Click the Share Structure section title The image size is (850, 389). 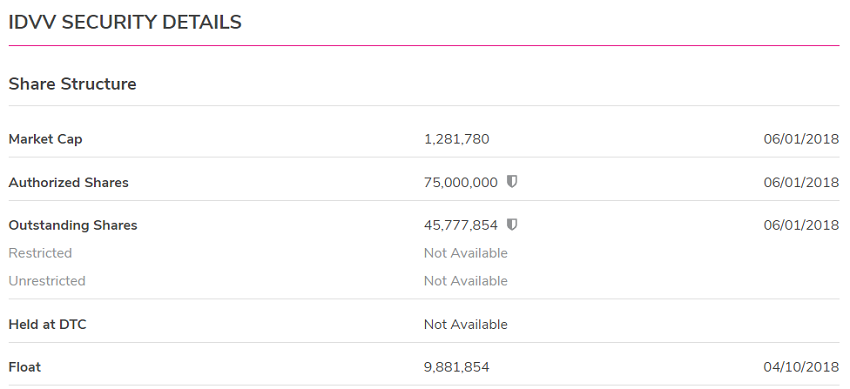click(73, 84)
